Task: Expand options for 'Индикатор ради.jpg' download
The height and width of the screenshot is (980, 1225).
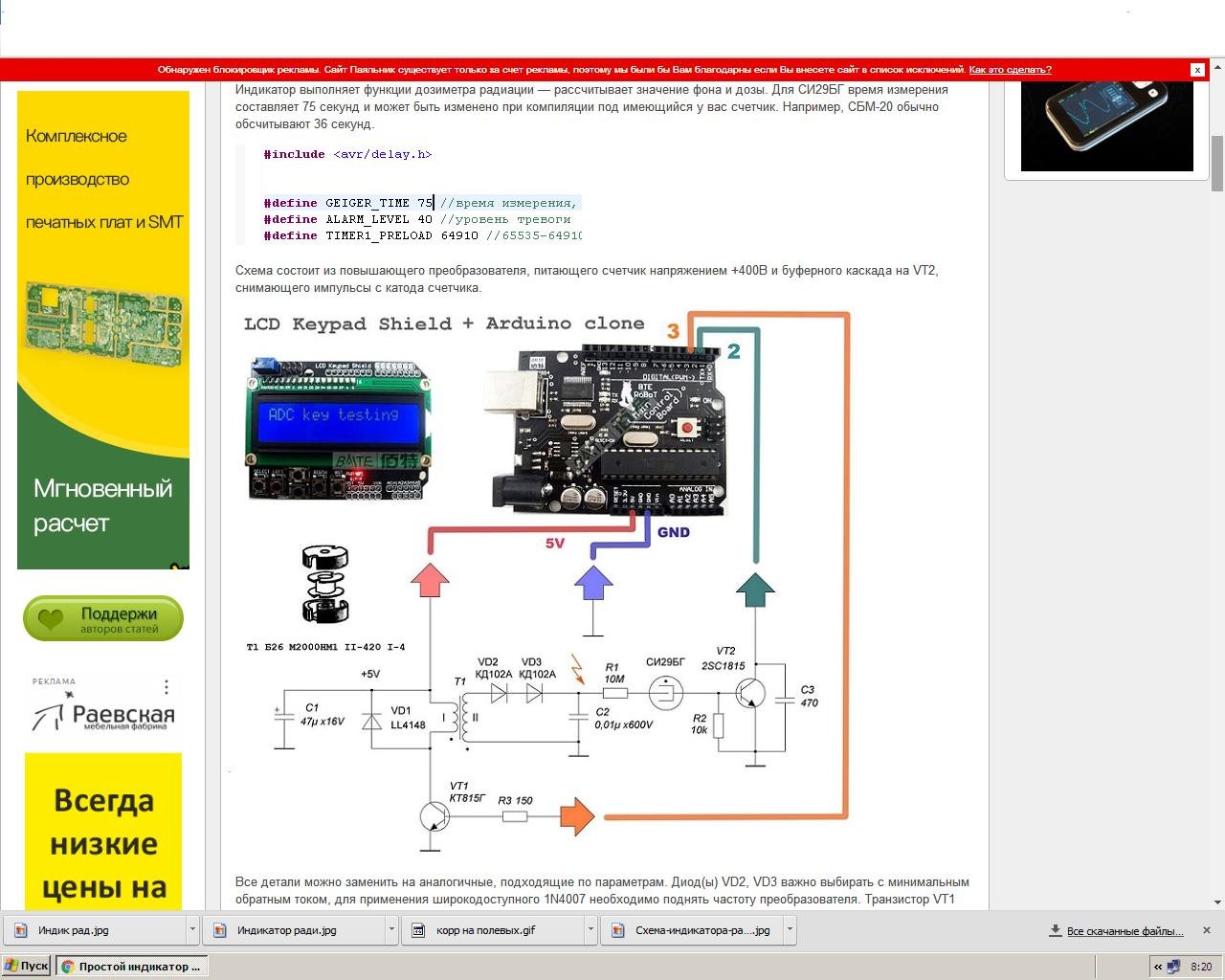Action: coord(391,929)
